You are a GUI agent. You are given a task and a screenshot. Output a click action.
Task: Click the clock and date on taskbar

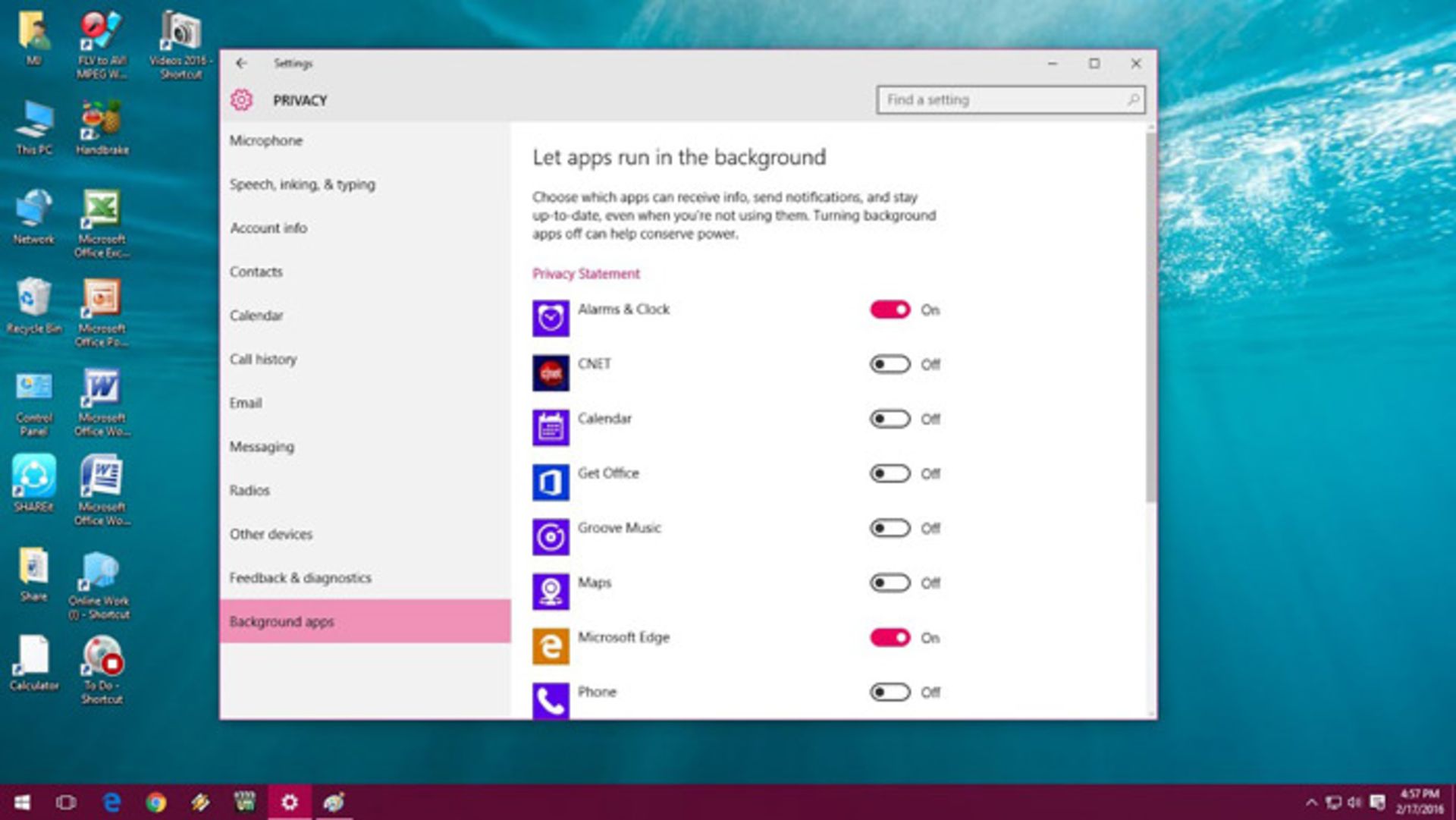(x=1418, y=802)
